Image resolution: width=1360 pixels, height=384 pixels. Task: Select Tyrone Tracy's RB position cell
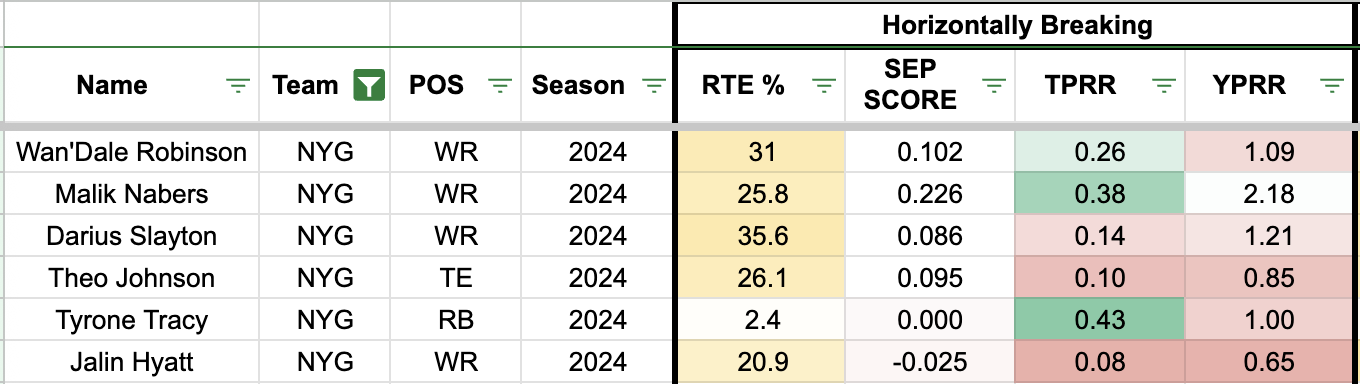(x=455, y=320)
